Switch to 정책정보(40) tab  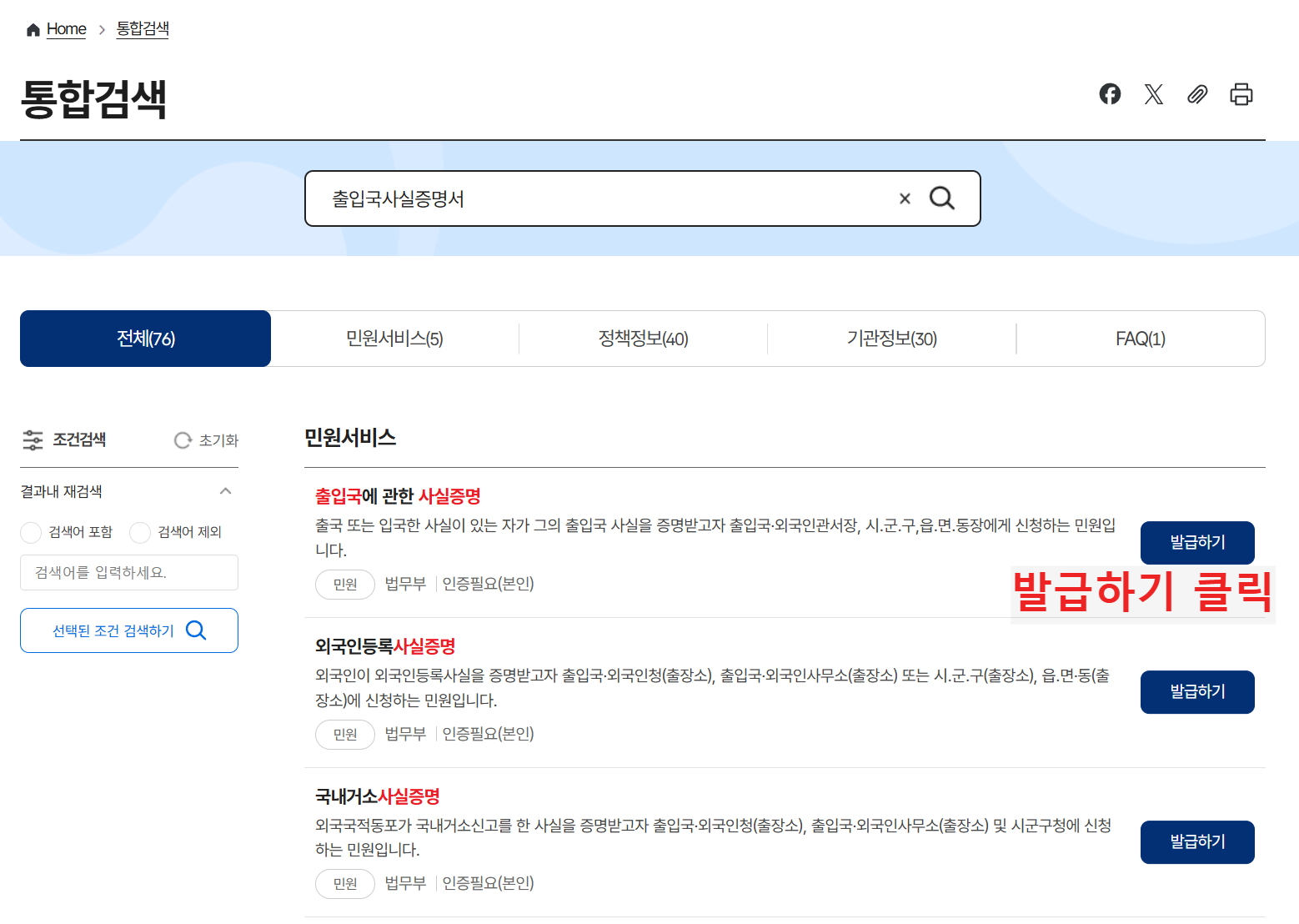(643, 339)
